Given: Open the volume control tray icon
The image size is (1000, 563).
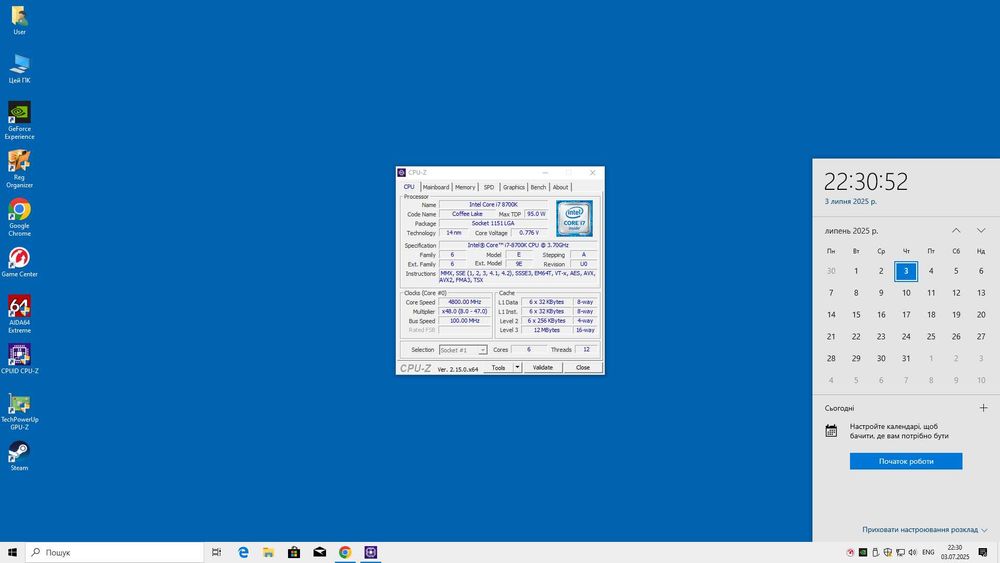Looking at the screenshot, I should (x=913, y=552).
